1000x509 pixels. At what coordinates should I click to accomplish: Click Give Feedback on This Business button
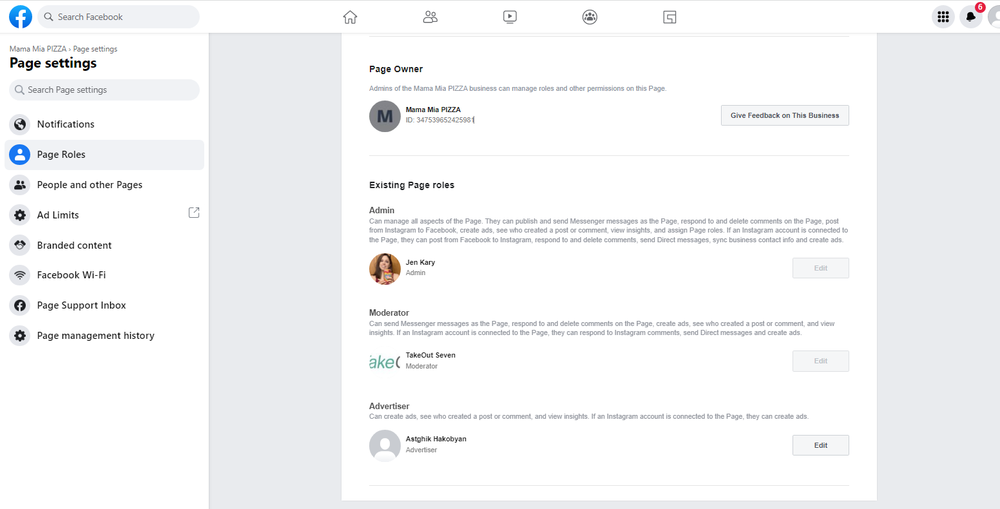pos(784,116)
